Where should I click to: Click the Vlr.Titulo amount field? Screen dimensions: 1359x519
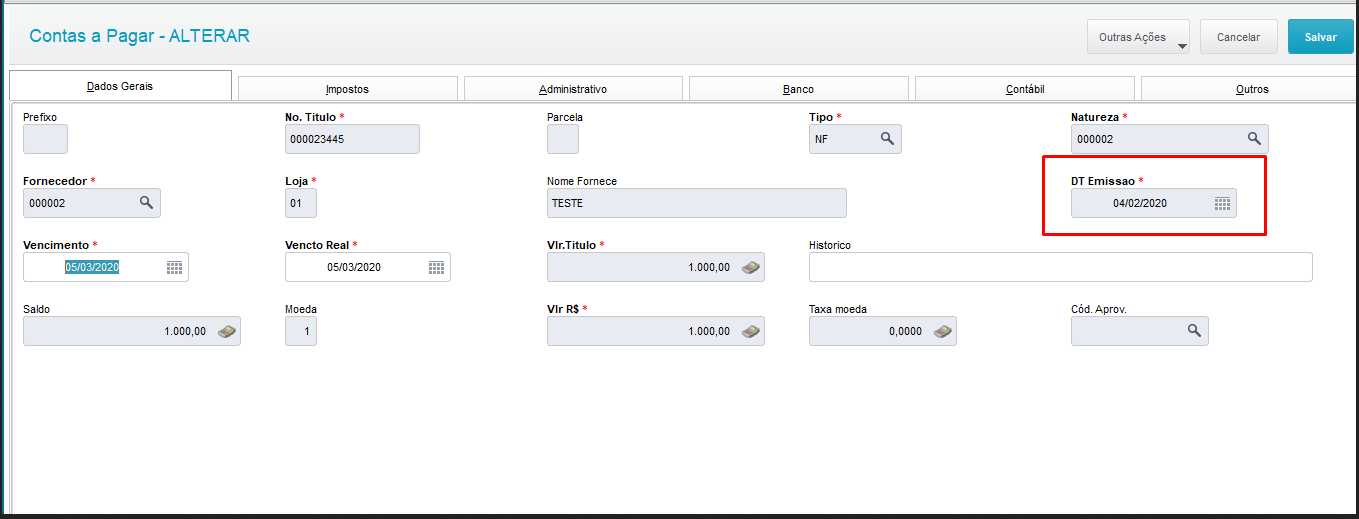coord(655,267)
